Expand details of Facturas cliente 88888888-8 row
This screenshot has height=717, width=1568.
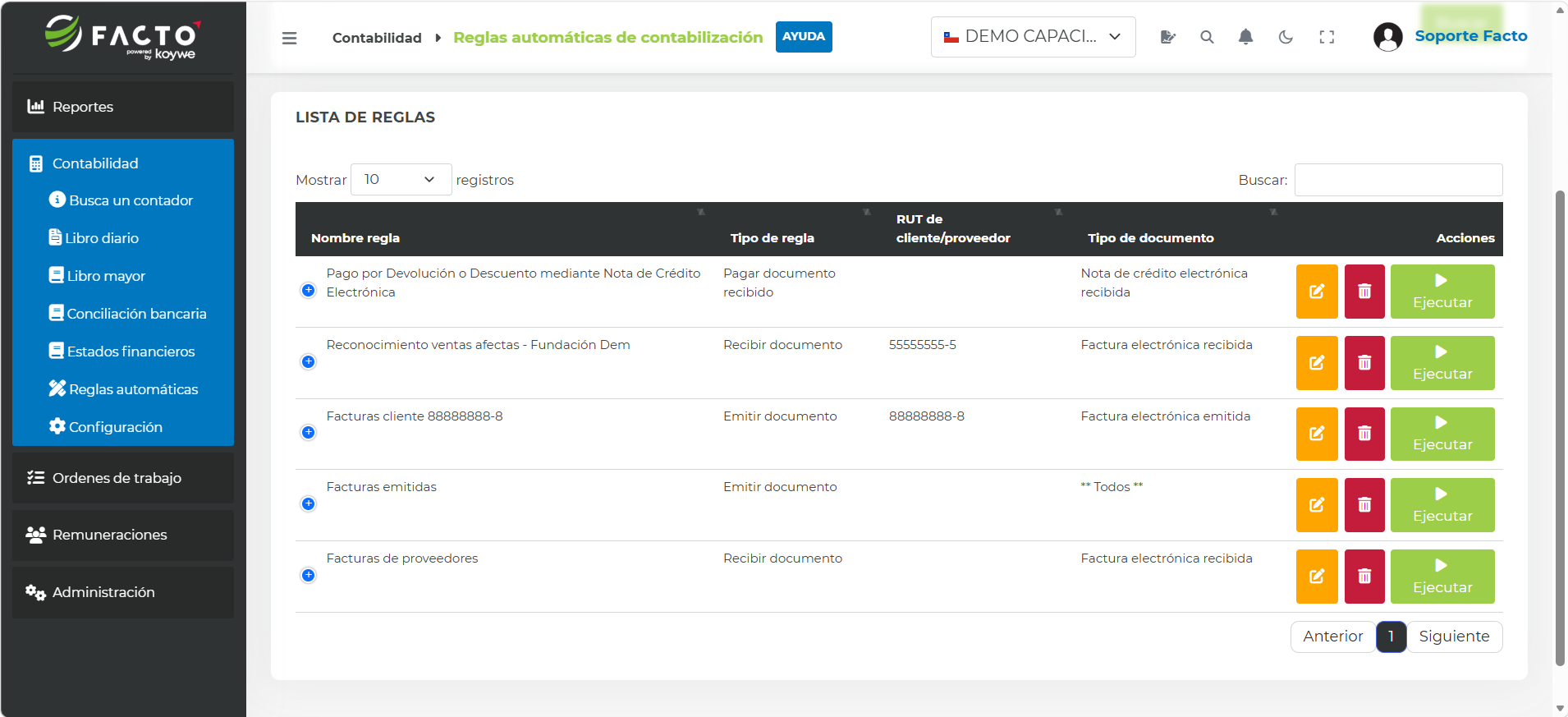[308, 432]
